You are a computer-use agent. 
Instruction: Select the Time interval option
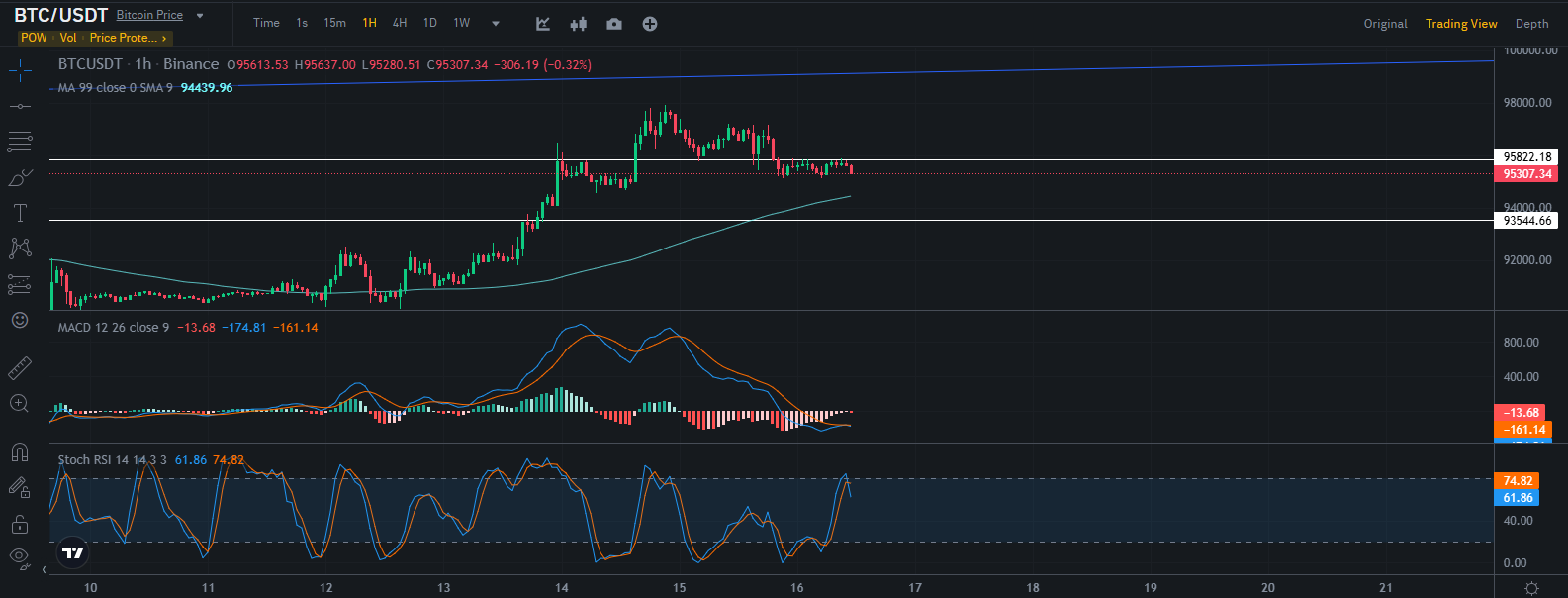click(x=266, y=23)
